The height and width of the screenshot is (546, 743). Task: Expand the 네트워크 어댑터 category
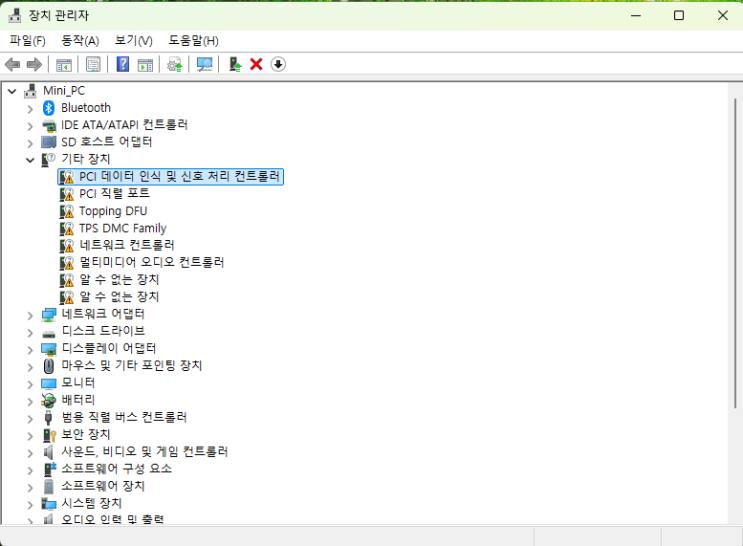coord(30,315)
